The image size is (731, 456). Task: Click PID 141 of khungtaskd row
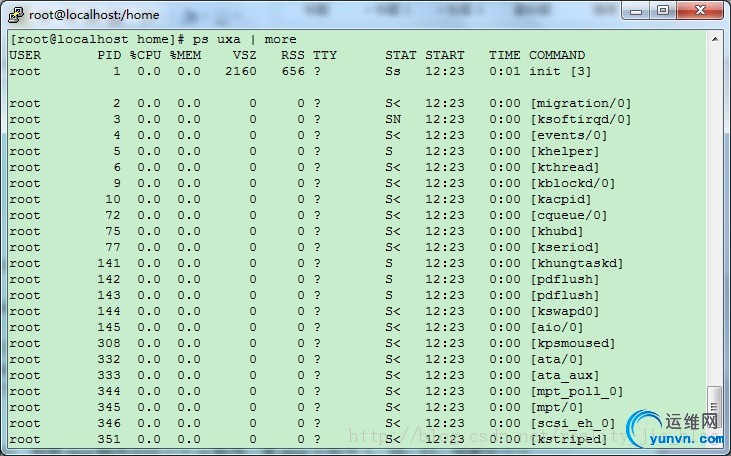tap(109, 263)
